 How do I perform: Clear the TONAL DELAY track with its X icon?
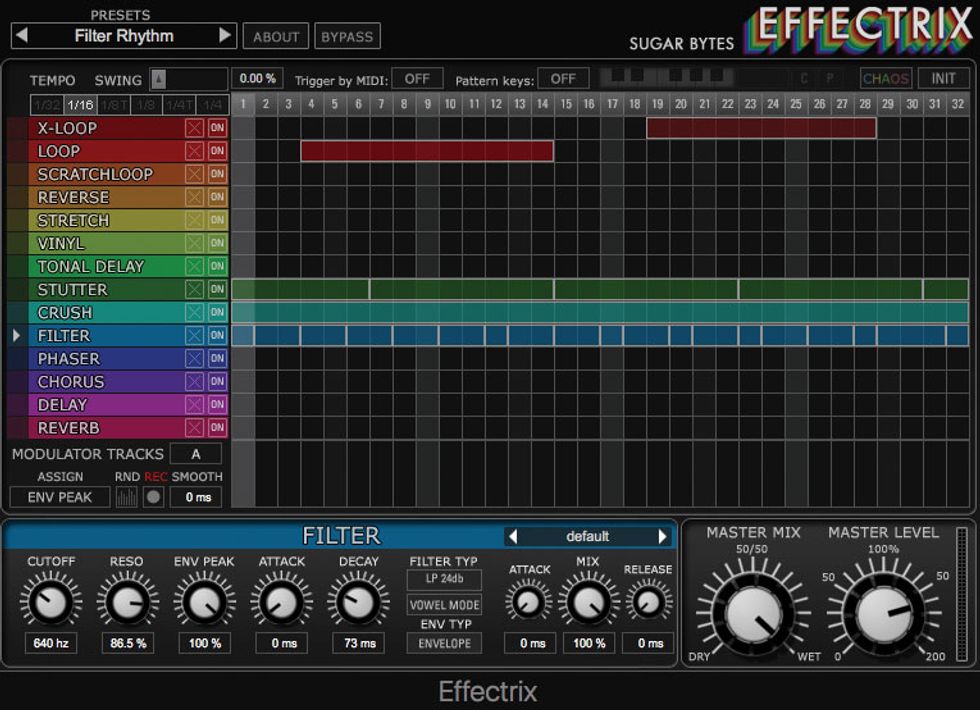[x=194, y=267]
